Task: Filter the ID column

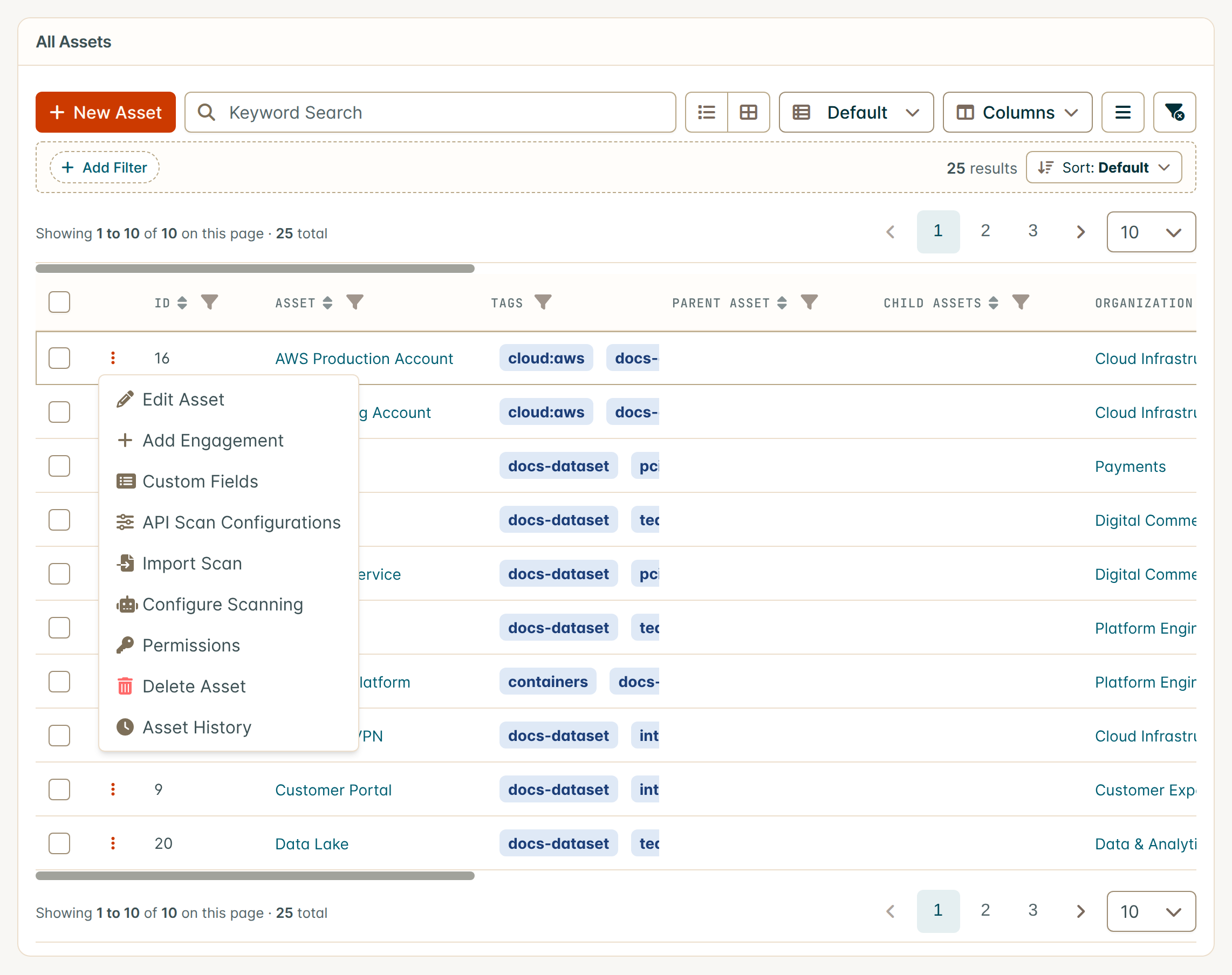Action: coord(209,302)
